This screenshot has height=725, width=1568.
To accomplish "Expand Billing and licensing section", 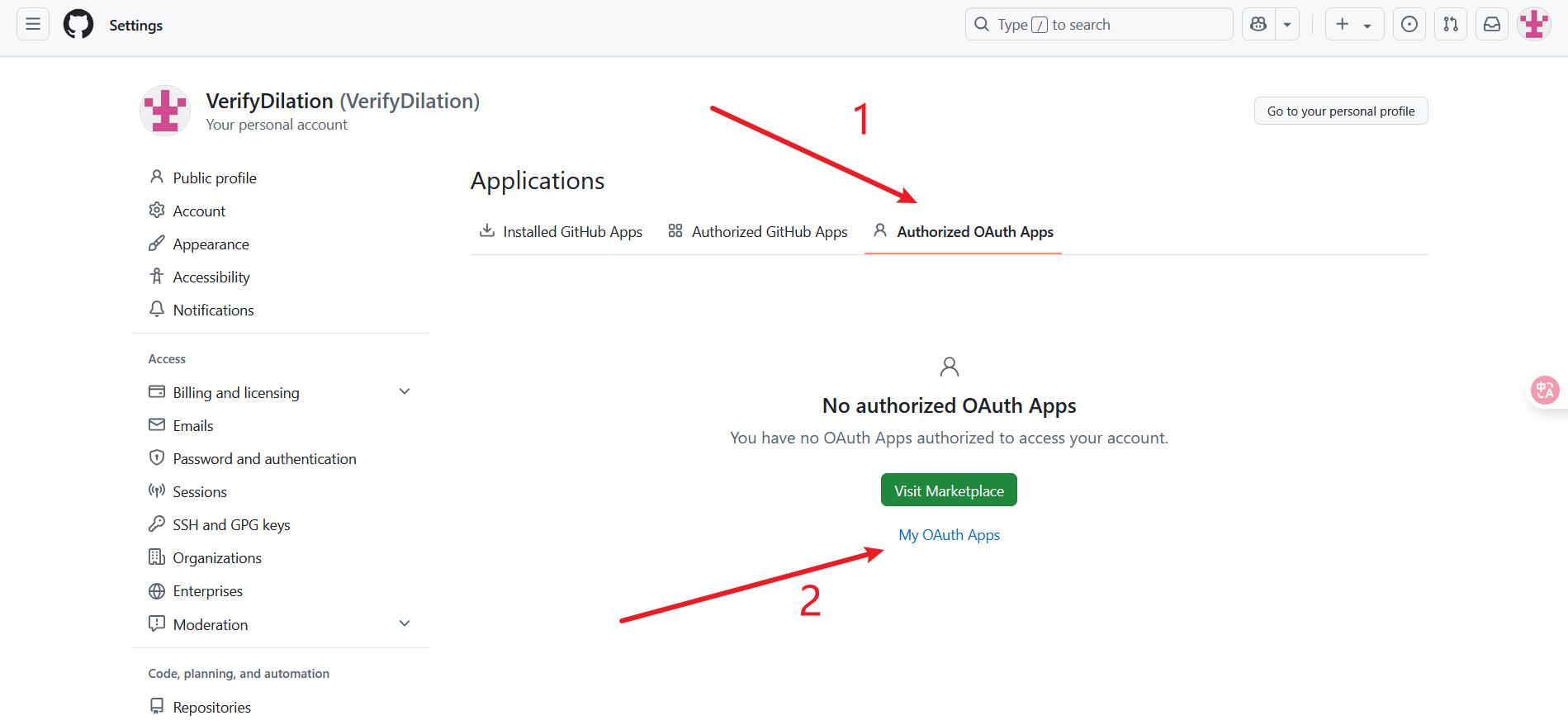I will tap(405, 392).
